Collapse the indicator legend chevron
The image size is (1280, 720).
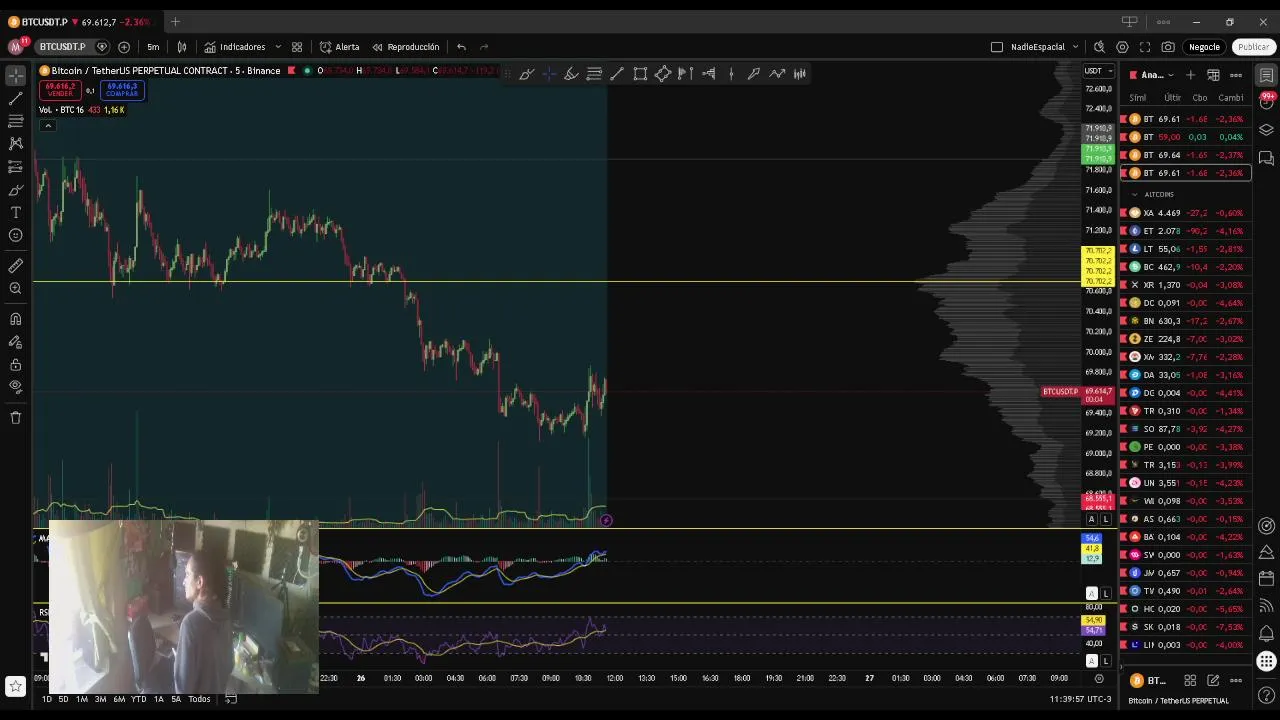[47, 125]
